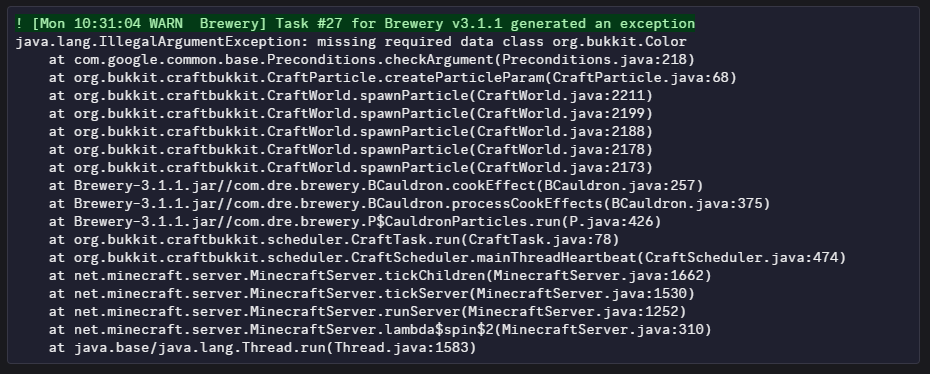
Task: Click the highlighted WARN Brewery header line
Action: (x=355, y=24)
